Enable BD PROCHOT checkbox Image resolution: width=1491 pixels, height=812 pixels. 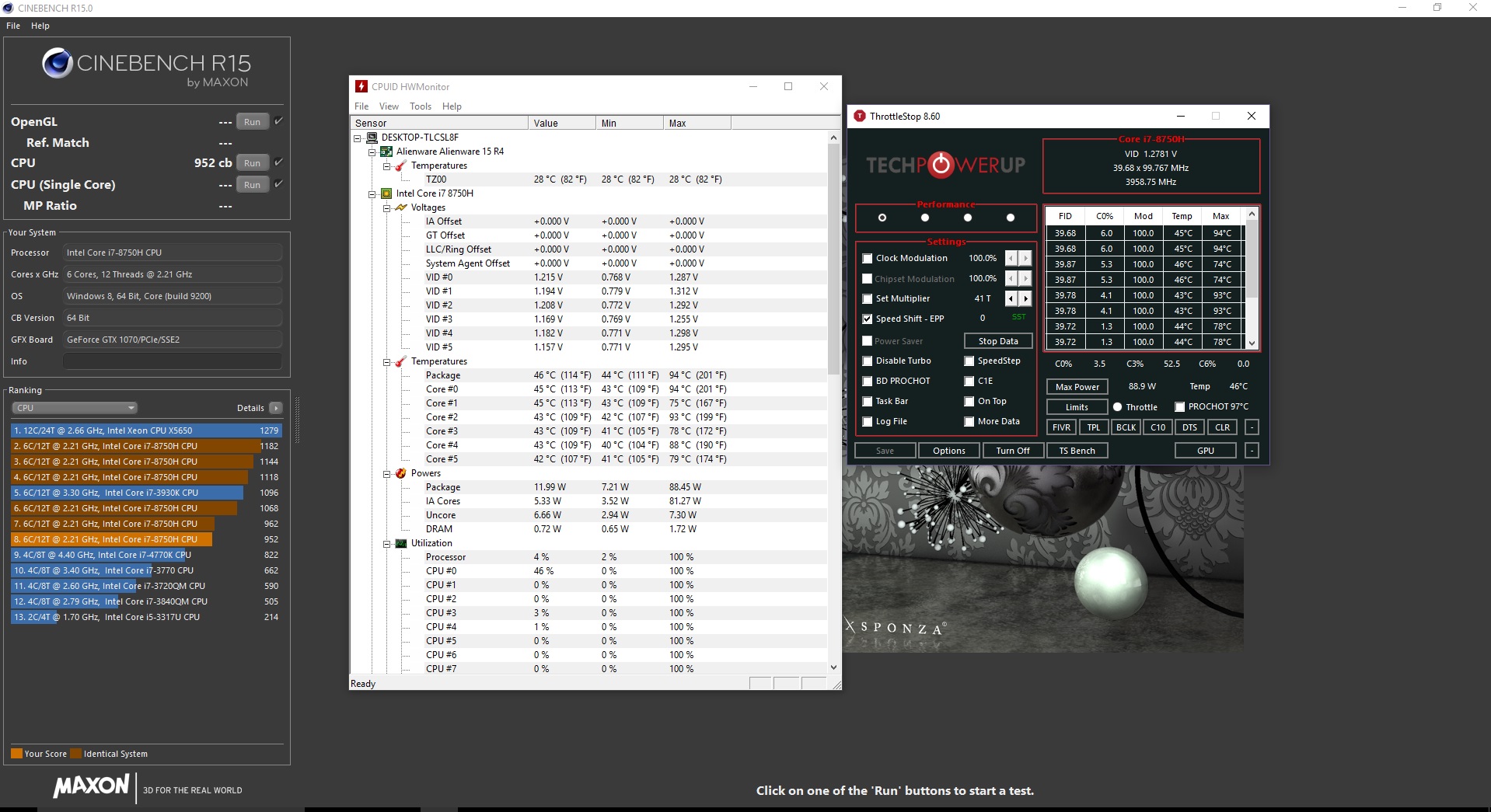(868, 381)
